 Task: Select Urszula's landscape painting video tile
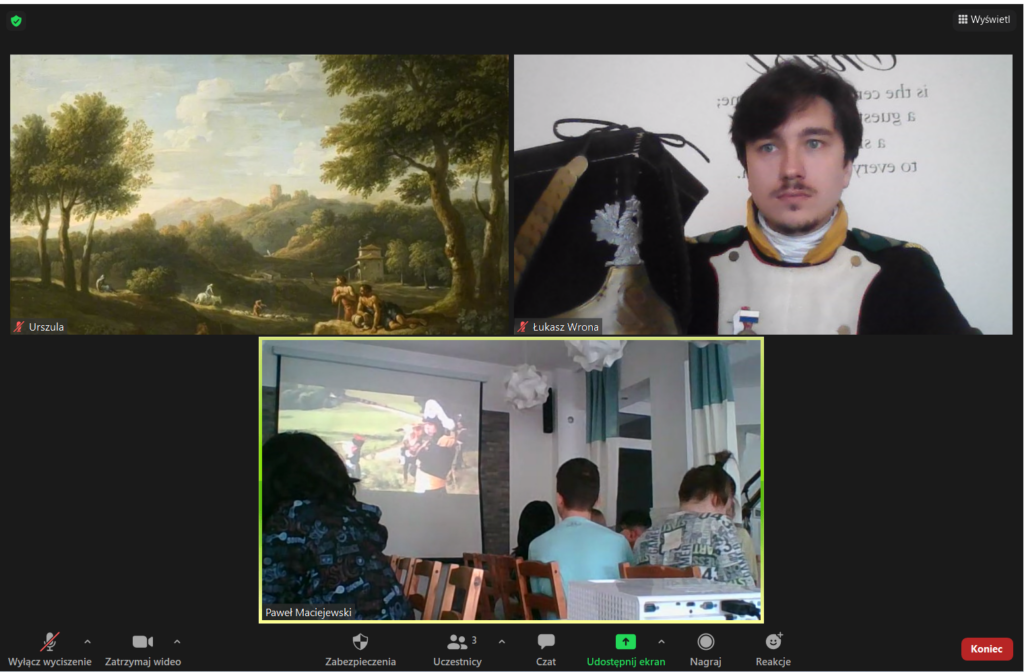(x=259, y=190)
